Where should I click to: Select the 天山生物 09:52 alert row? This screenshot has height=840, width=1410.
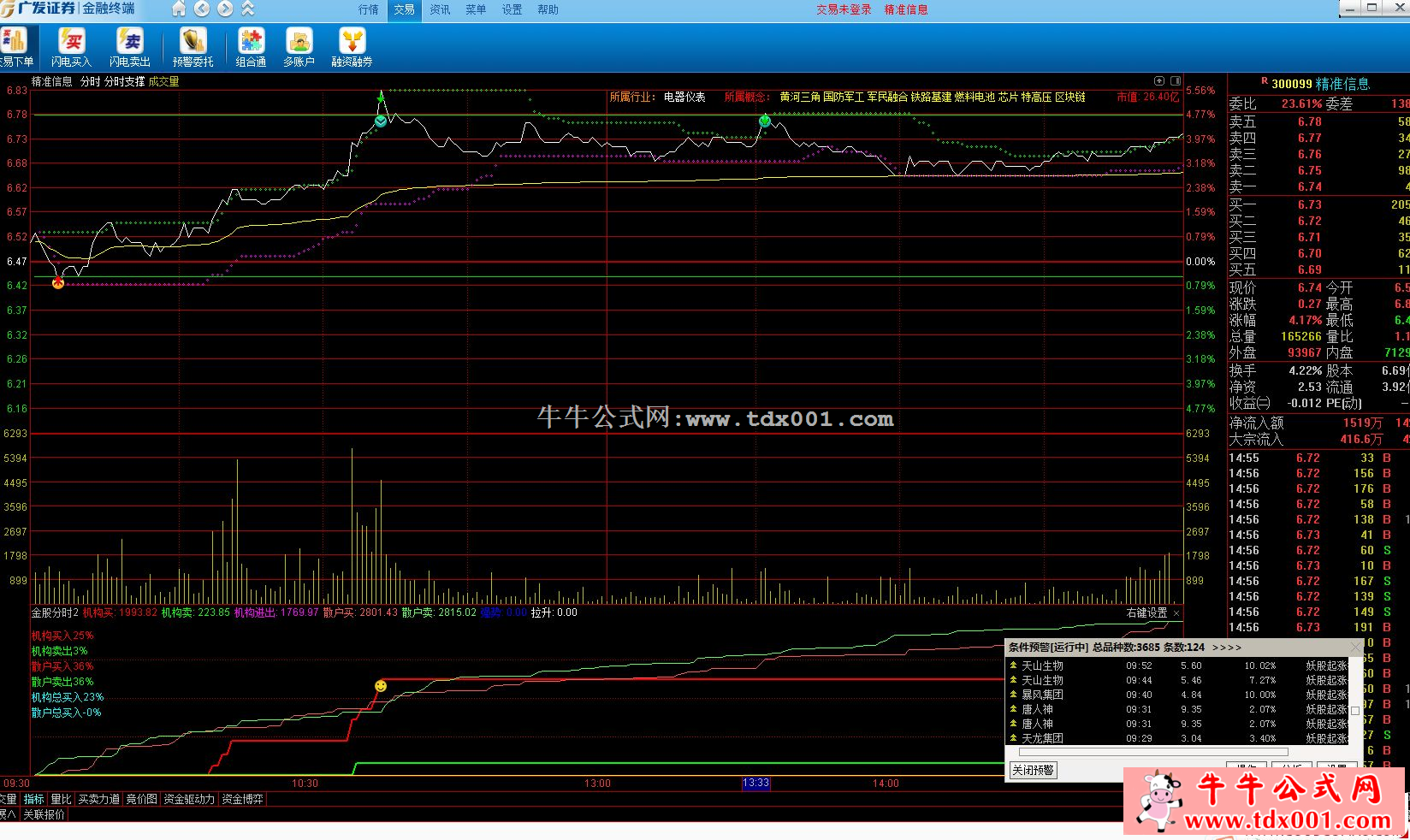1177,665
